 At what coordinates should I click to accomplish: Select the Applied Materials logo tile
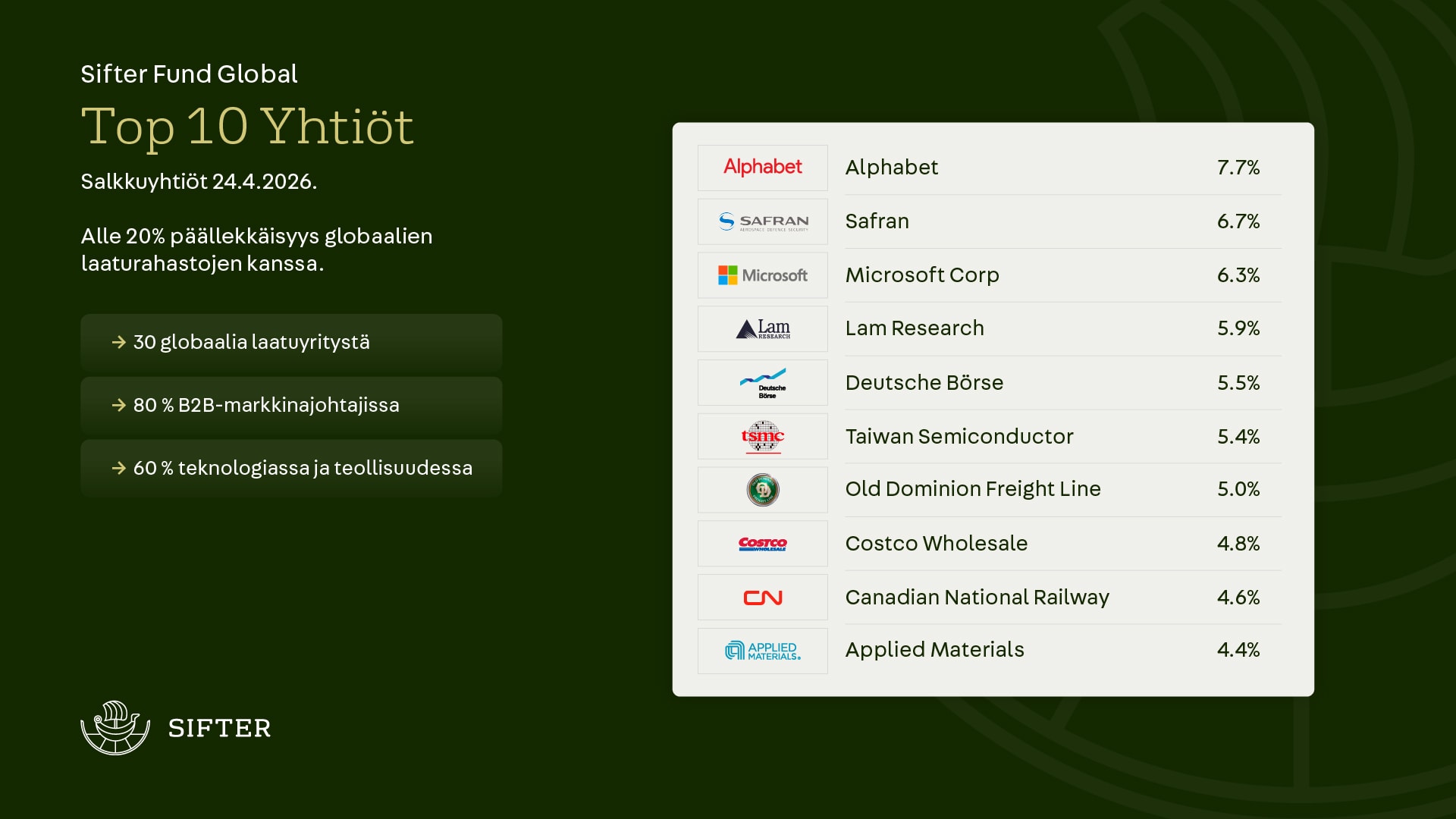[762, 651]
